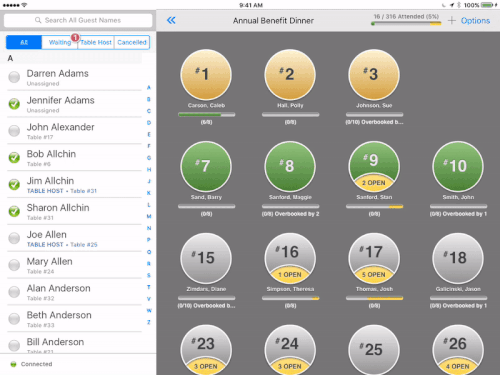The image size is (500, 375).
Task: Jump to letter B in index
Action: [149, 99]
